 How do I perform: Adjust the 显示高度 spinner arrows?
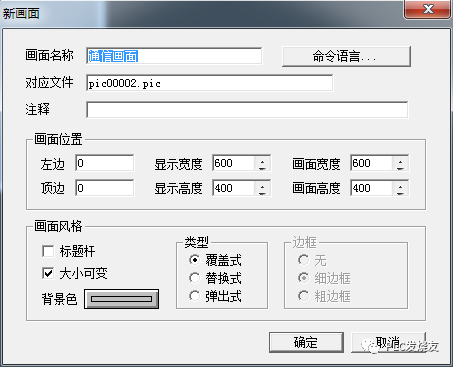pyautogui.click(x=262, y=188)
